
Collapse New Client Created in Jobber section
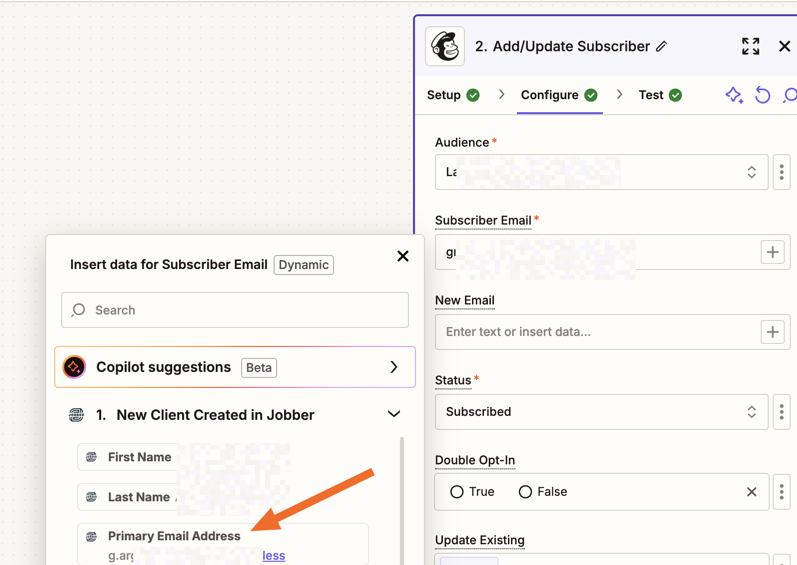click(394, 414)
